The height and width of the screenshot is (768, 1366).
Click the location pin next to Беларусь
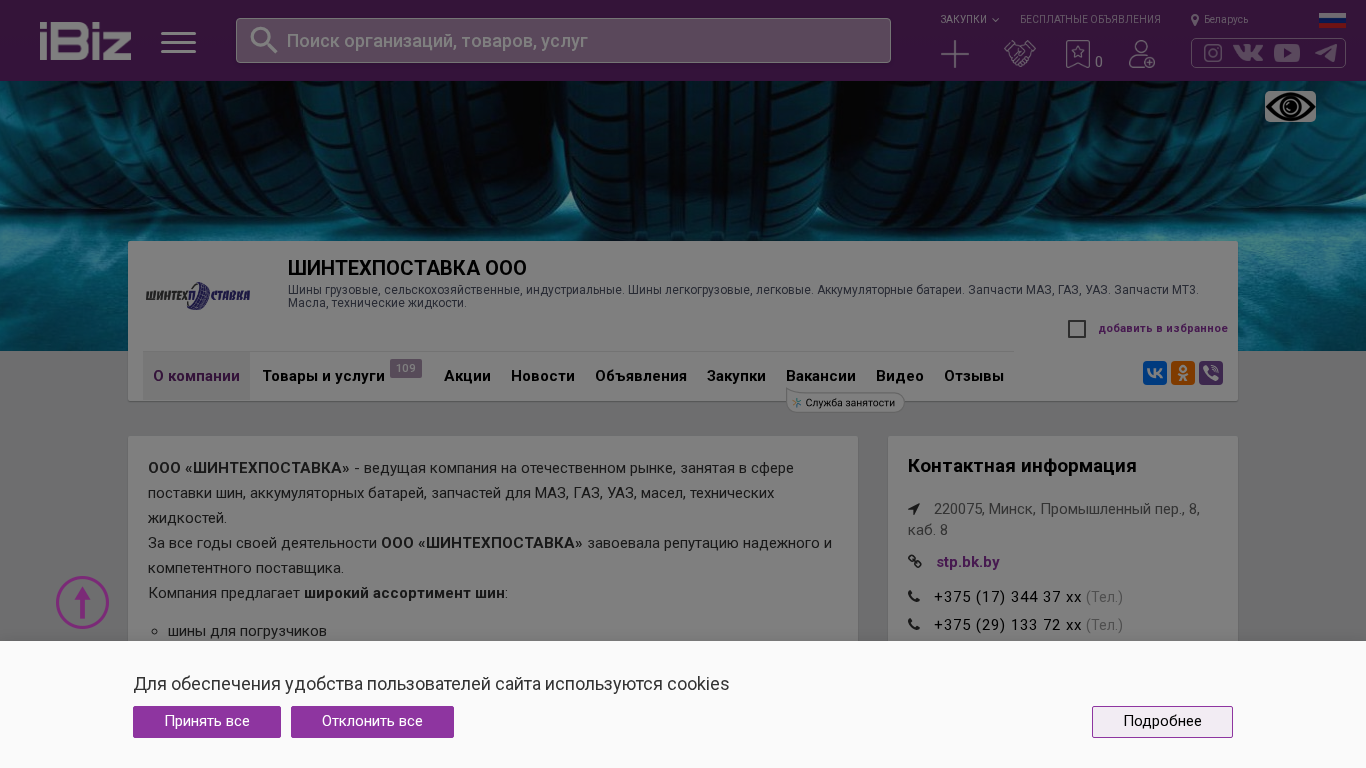[1195, 20]
